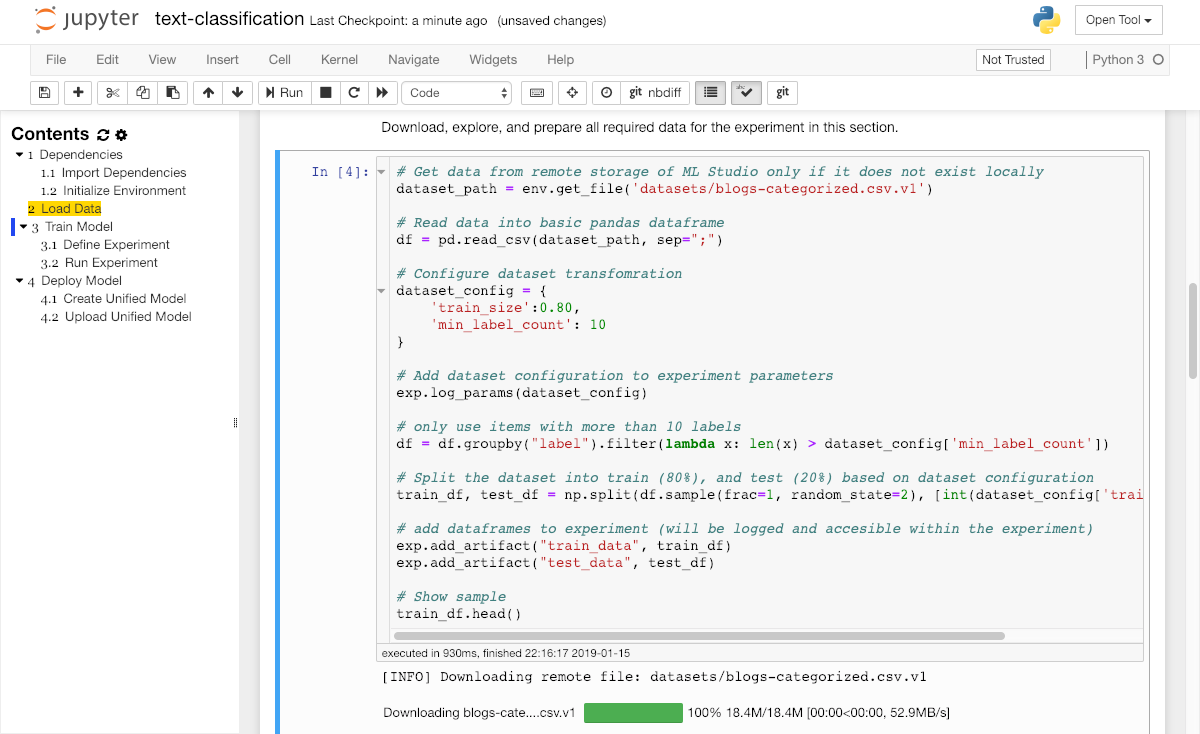Viewport: 1200px width, 734px height.
Task: Restart the kernel using circular arrow
Action: coord(353,93)
